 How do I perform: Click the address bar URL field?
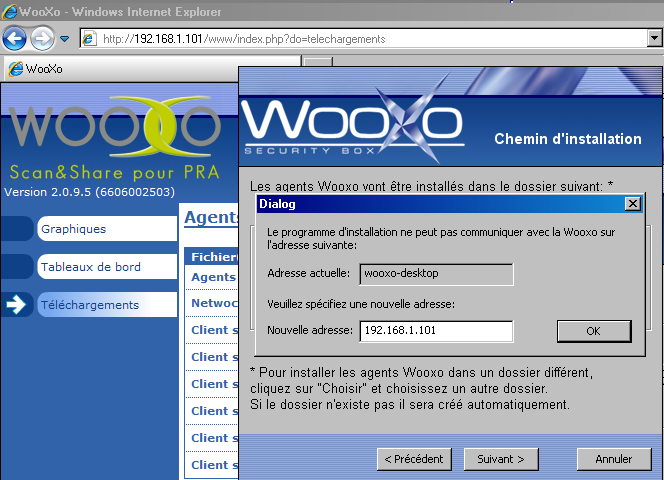pos(364,39)
